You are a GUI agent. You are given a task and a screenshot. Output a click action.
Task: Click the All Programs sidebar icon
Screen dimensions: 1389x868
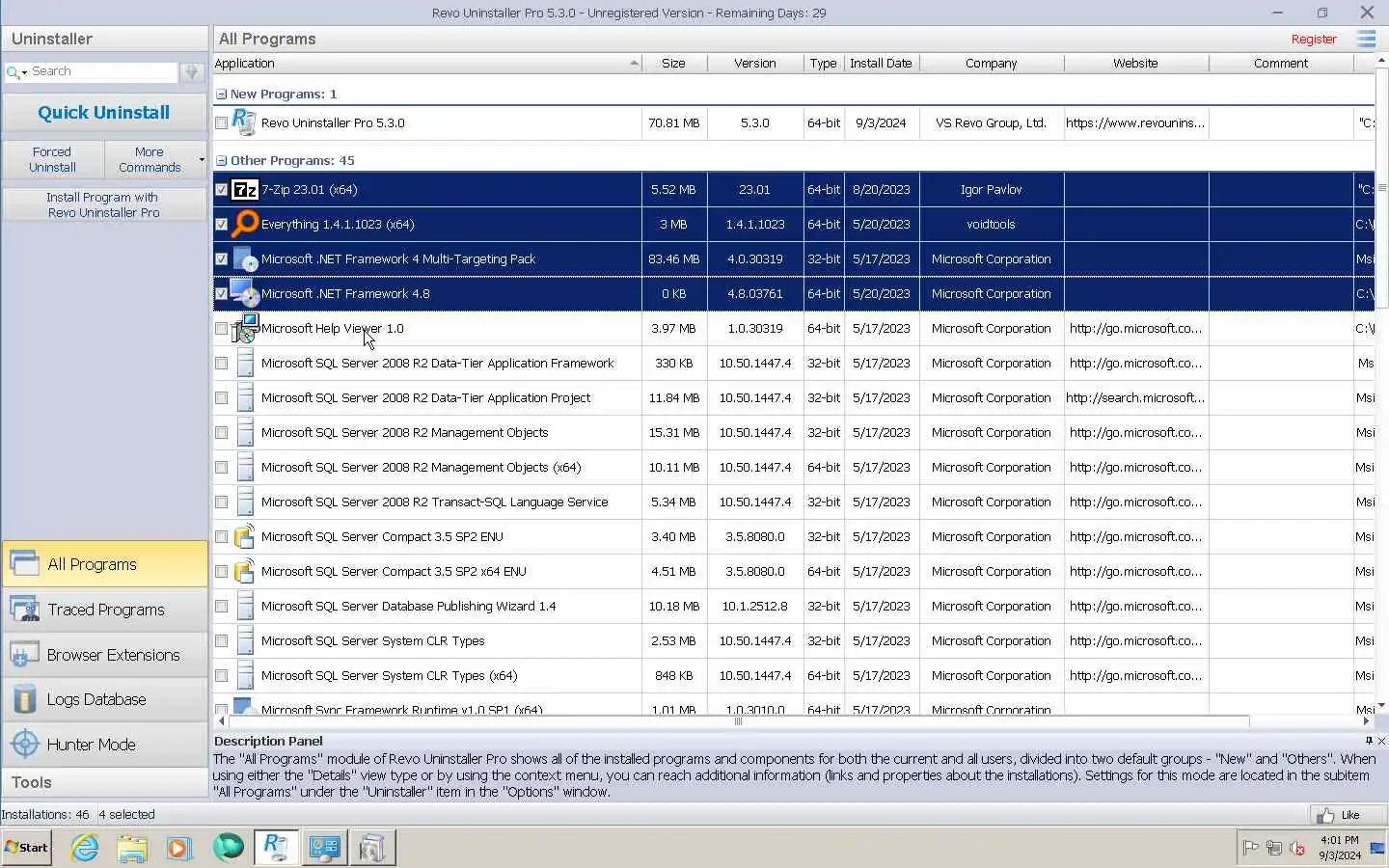(x=24, y=564)
